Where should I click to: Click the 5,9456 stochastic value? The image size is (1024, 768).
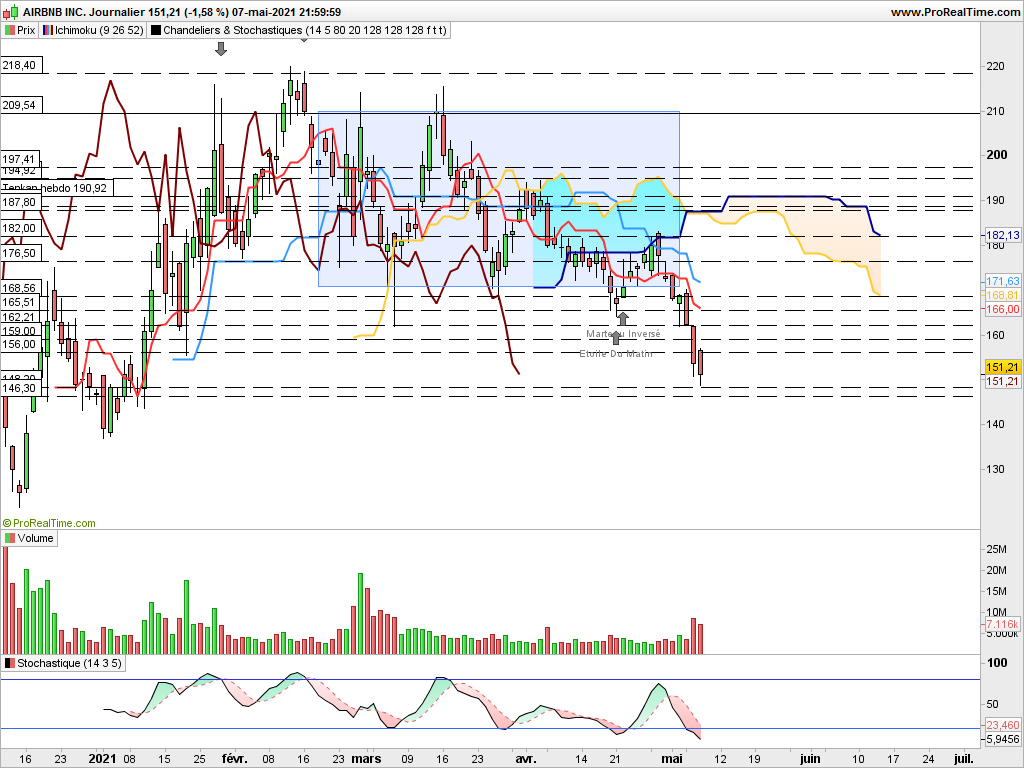point(1002,739)
